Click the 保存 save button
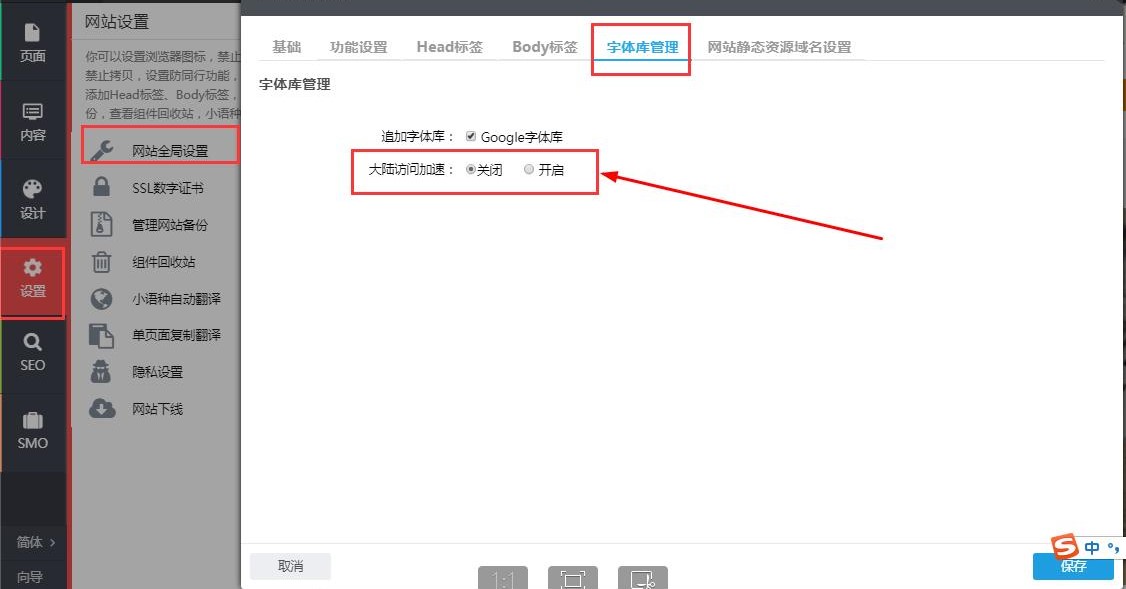The height and width of the screenshot is (589, 1126). point(1073,566)
